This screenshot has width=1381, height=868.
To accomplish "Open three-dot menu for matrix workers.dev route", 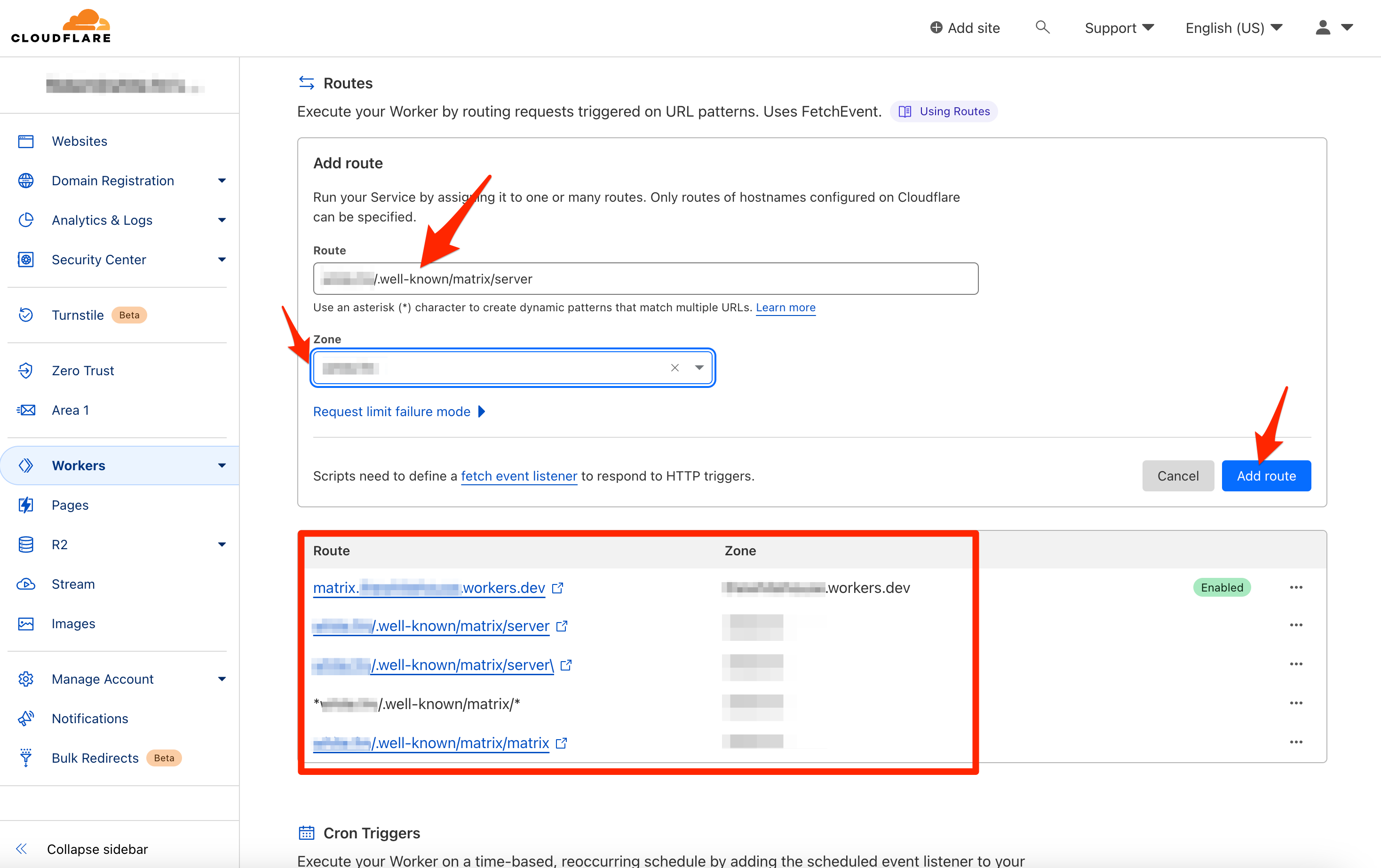I will click(x=1295, y=587).
